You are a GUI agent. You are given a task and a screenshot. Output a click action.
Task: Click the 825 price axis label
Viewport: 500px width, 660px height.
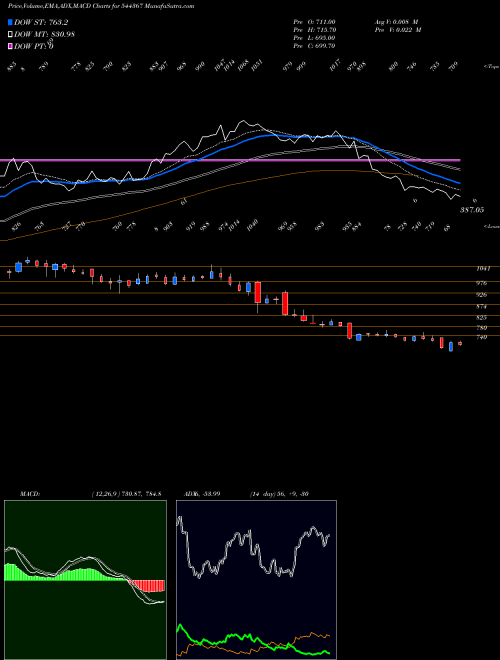pos(481,318)
